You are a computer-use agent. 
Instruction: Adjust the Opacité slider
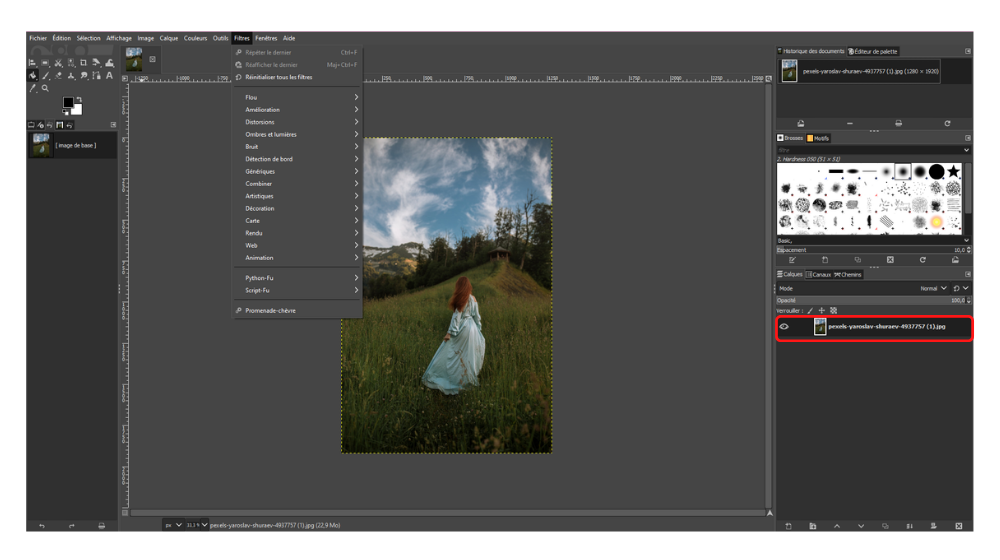874,300
